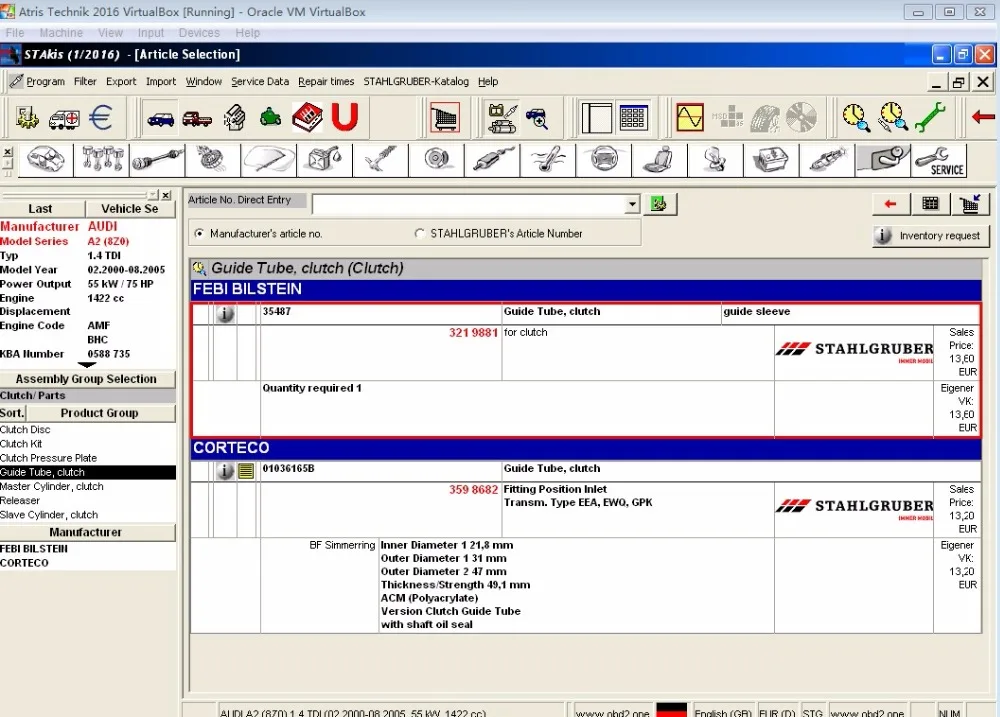Open the Service Data menu

pyautogui.click(x=260, y=82)
